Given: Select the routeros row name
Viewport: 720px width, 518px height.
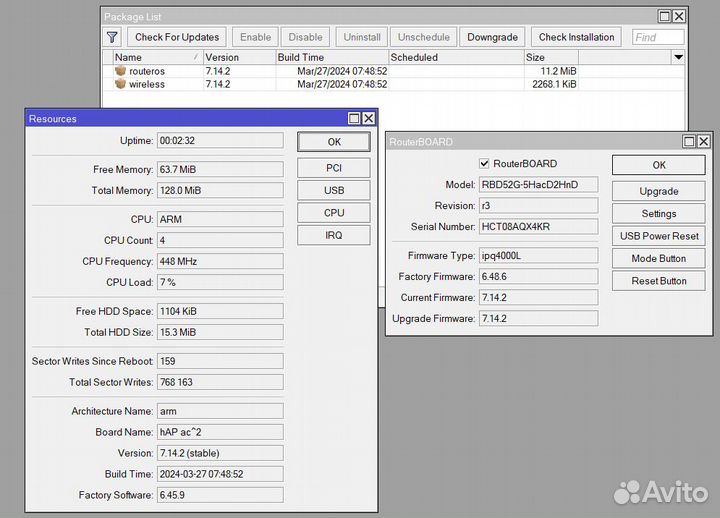Looking at the screenshot, I should (x=147, y=71).
